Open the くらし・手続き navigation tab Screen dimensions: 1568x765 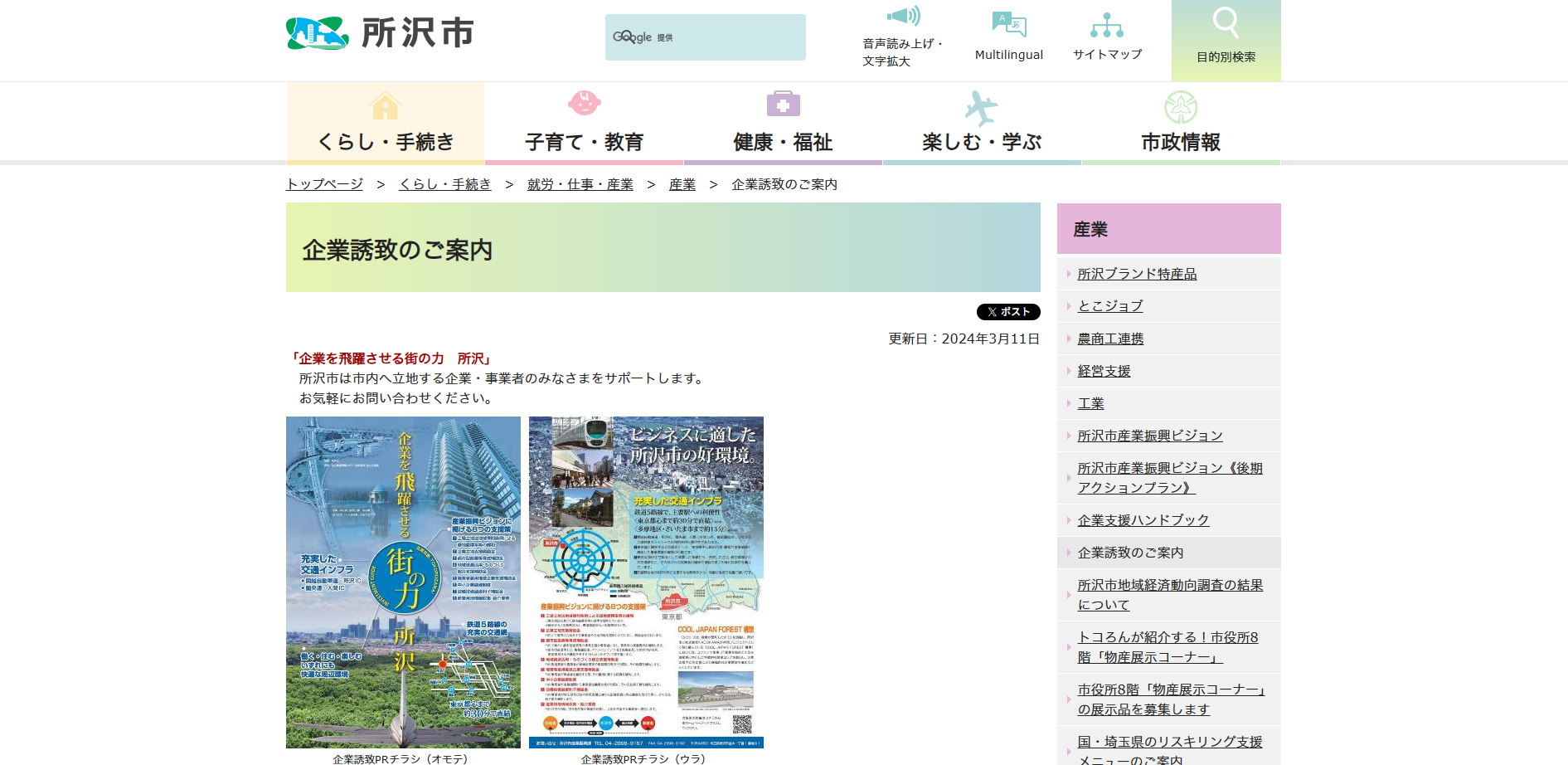[x=386, y=123]
